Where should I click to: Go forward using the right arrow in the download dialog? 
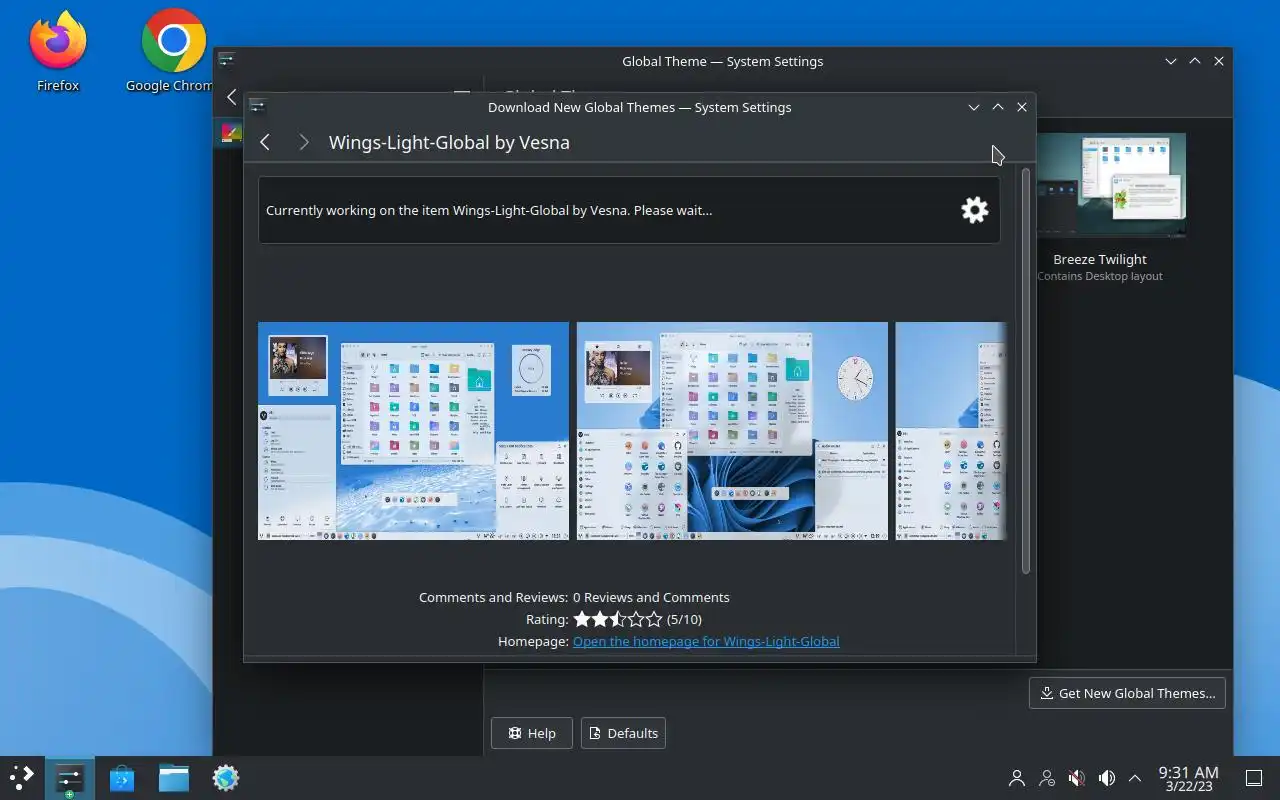[x=304, y=142]
